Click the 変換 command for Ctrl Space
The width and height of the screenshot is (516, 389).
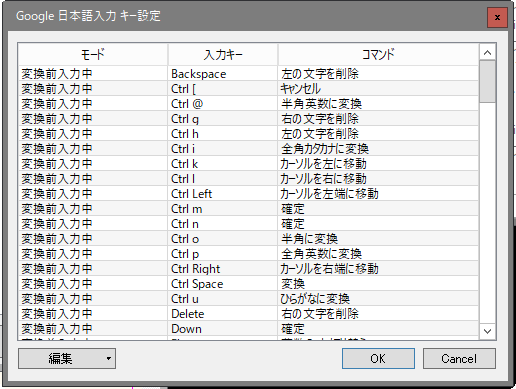(378, 284)
